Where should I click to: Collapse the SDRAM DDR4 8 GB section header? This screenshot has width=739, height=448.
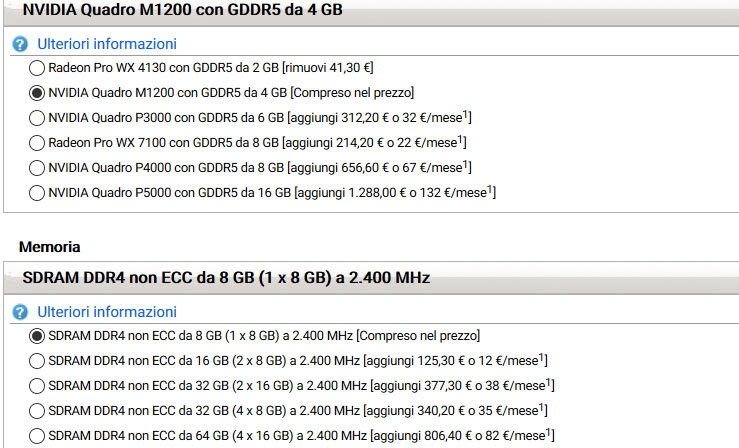point(226,277)
